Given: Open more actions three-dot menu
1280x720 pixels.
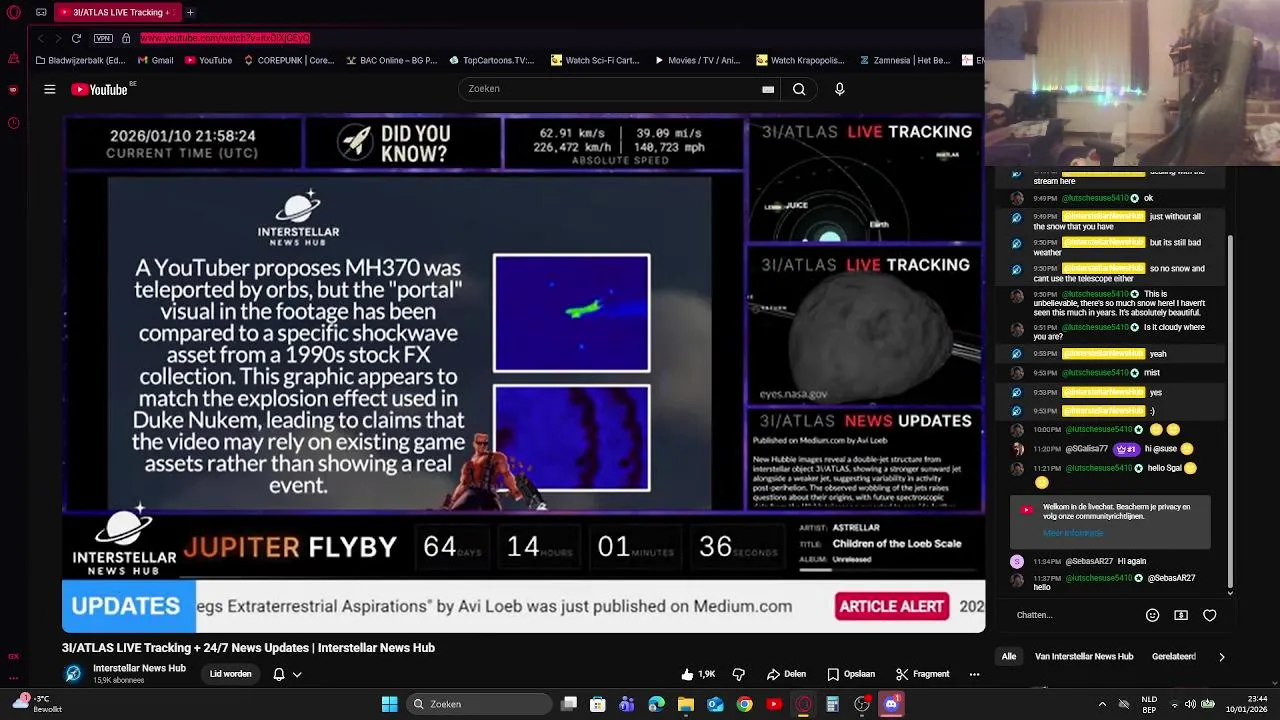Looking at the screenshot, I should point(974,674).
